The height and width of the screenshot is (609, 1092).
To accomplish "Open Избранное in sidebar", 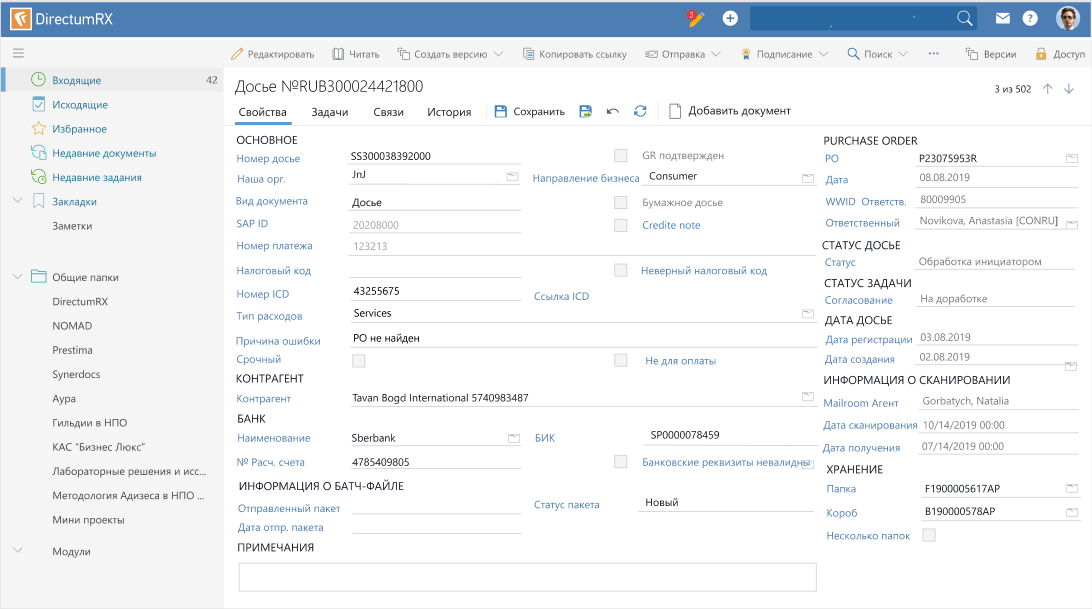I will click(x=79, y=129).
